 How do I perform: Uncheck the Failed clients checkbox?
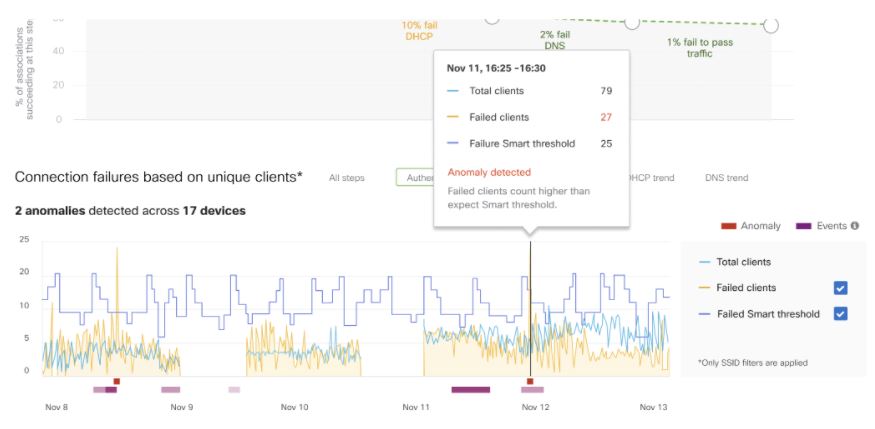pos(841,288)
